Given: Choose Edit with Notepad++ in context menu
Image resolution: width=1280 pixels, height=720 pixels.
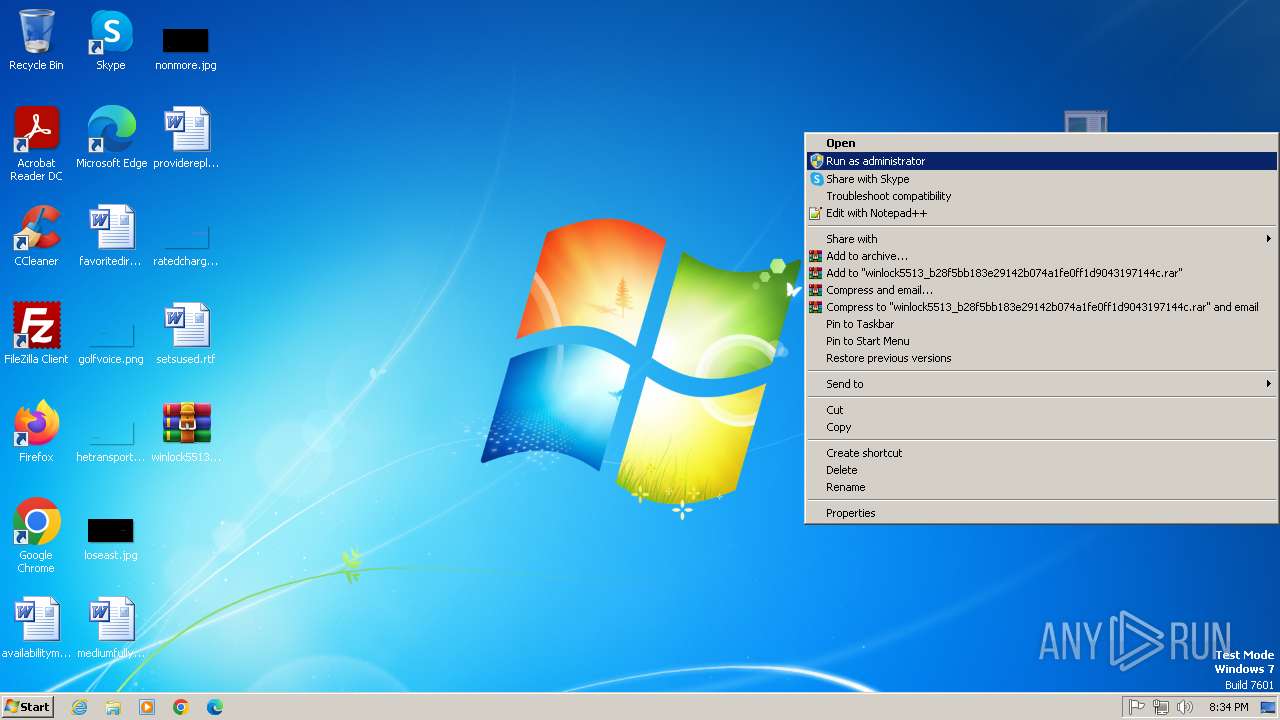Looking at the screenshot, I should pyautogui.click(x=1042, y=213).
